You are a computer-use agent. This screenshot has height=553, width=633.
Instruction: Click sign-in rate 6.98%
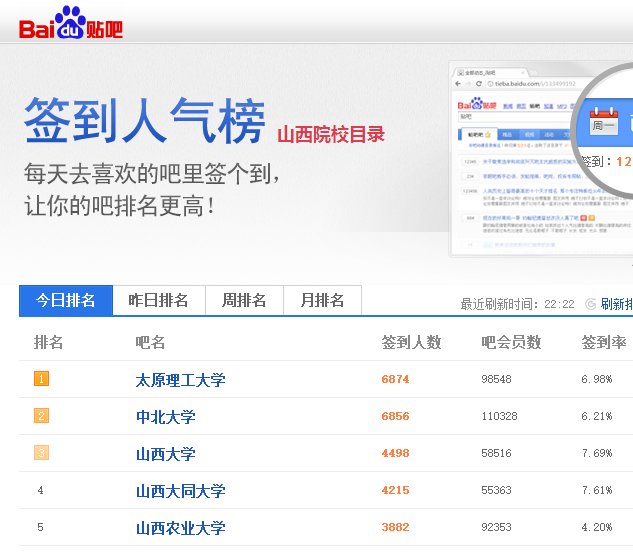[597, 379]
